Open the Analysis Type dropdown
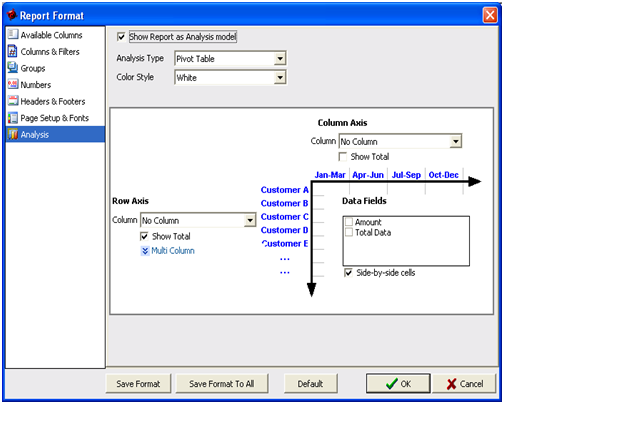The image size is (635, 442). (280, 59)
